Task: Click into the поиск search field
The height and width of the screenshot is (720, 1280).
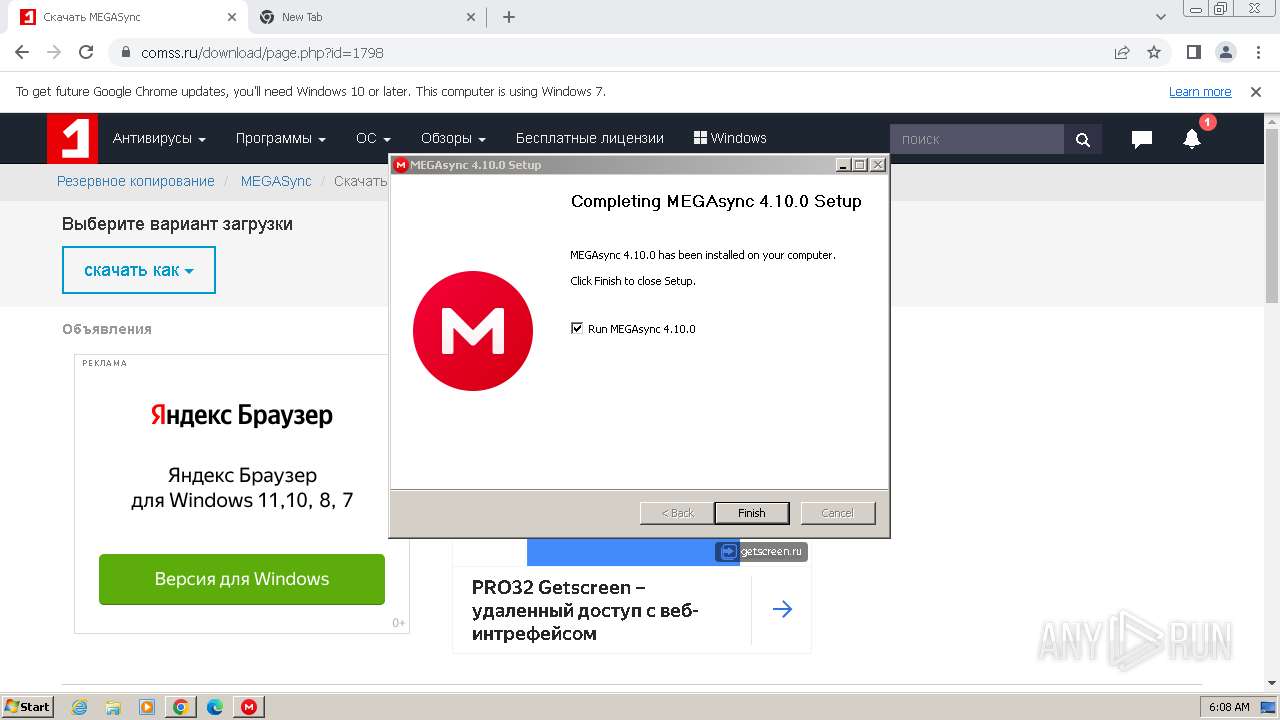Action: [x=976, y=139]
